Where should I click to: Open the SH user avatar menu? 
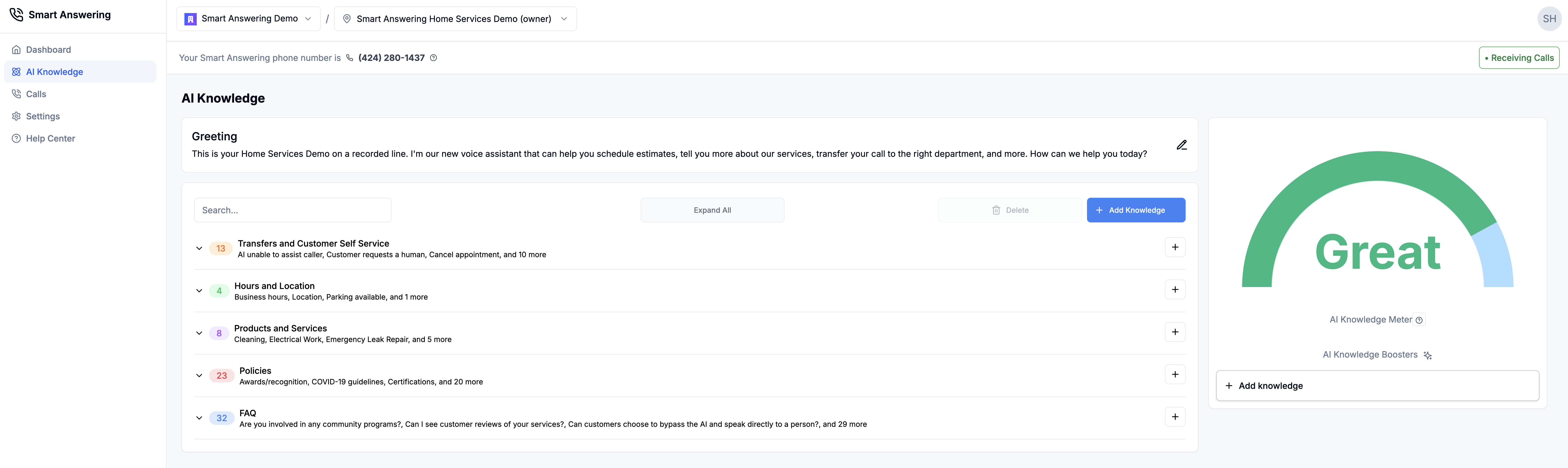point(1549,19)
